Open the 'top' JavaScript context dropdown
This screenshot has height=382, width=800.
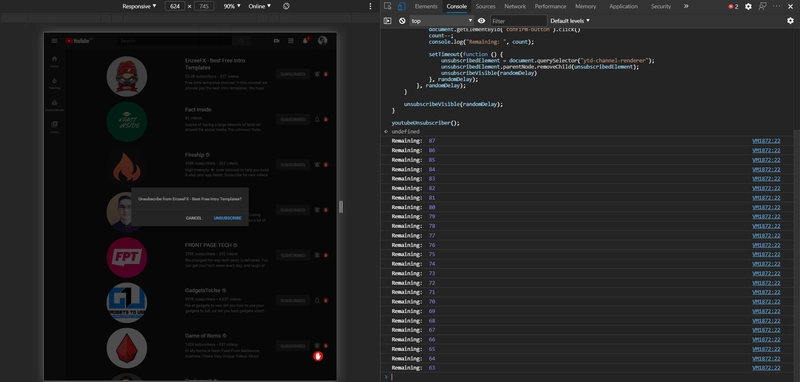pos(442,21)
